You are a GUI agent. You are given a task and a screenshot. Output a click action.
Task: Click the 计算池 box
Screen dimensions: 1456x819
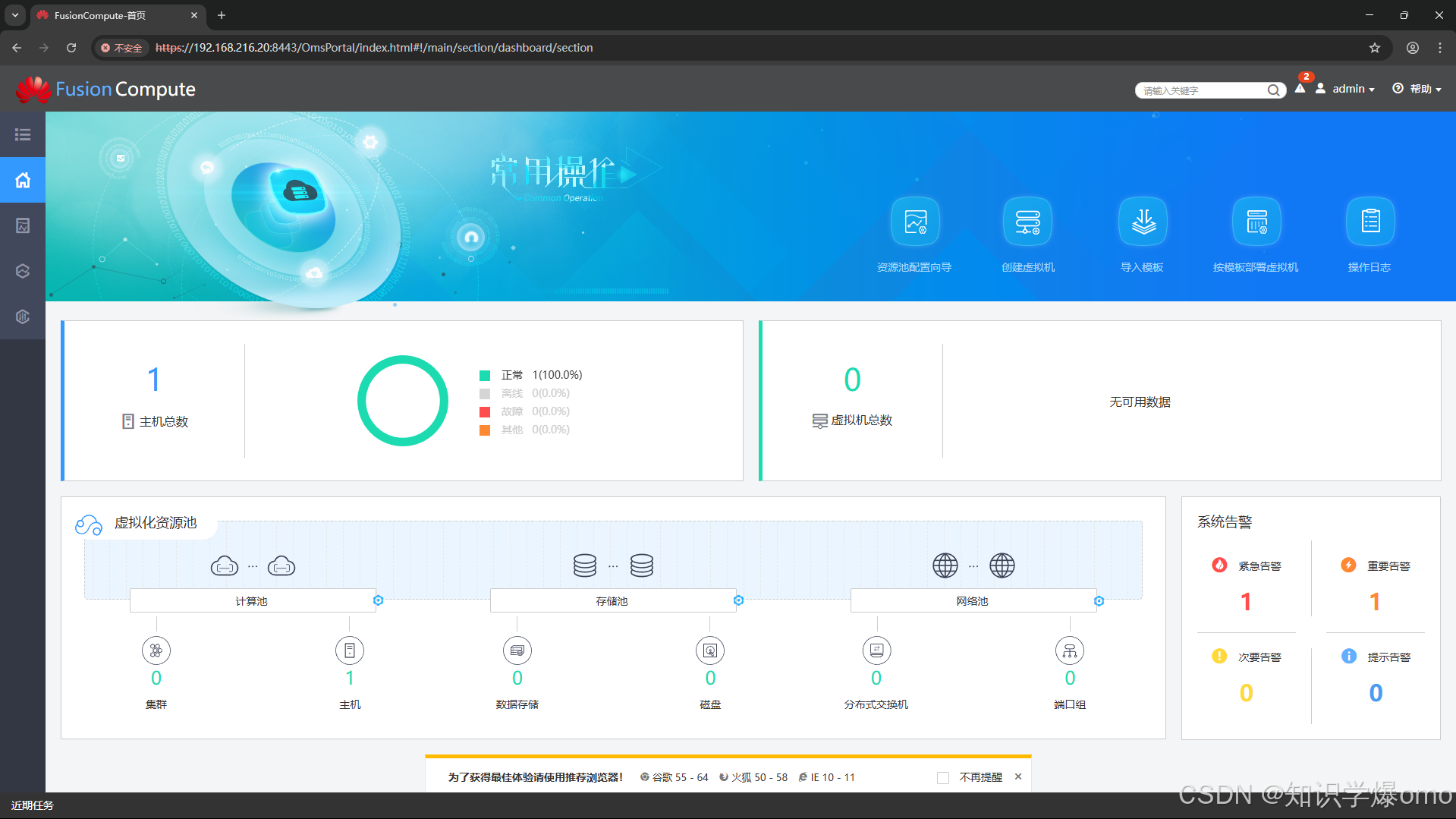point(252,601)
